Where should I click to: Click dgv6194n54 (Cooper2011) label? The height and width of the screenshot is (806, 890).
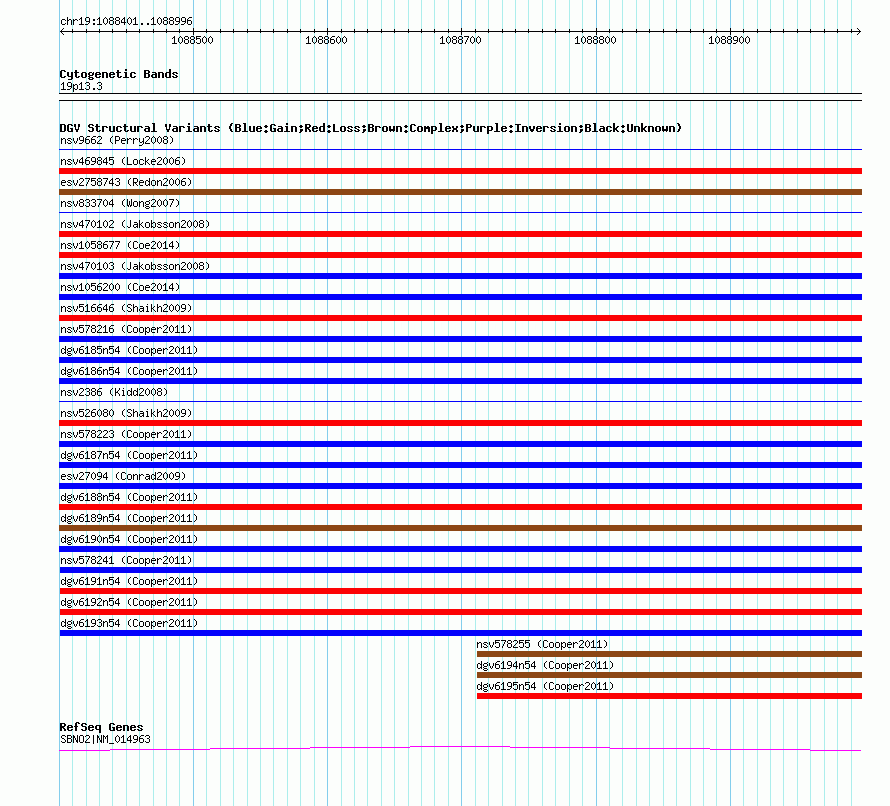coord(545,665)
